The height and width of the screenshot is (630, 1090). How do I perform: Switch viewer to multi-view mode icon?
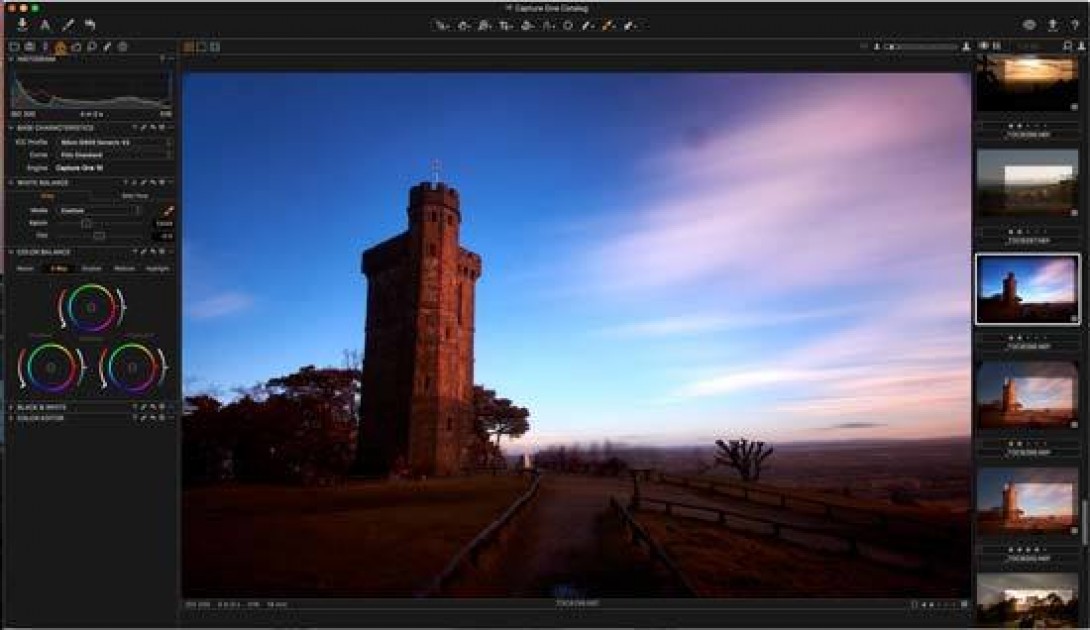click(x=188, y=47)
